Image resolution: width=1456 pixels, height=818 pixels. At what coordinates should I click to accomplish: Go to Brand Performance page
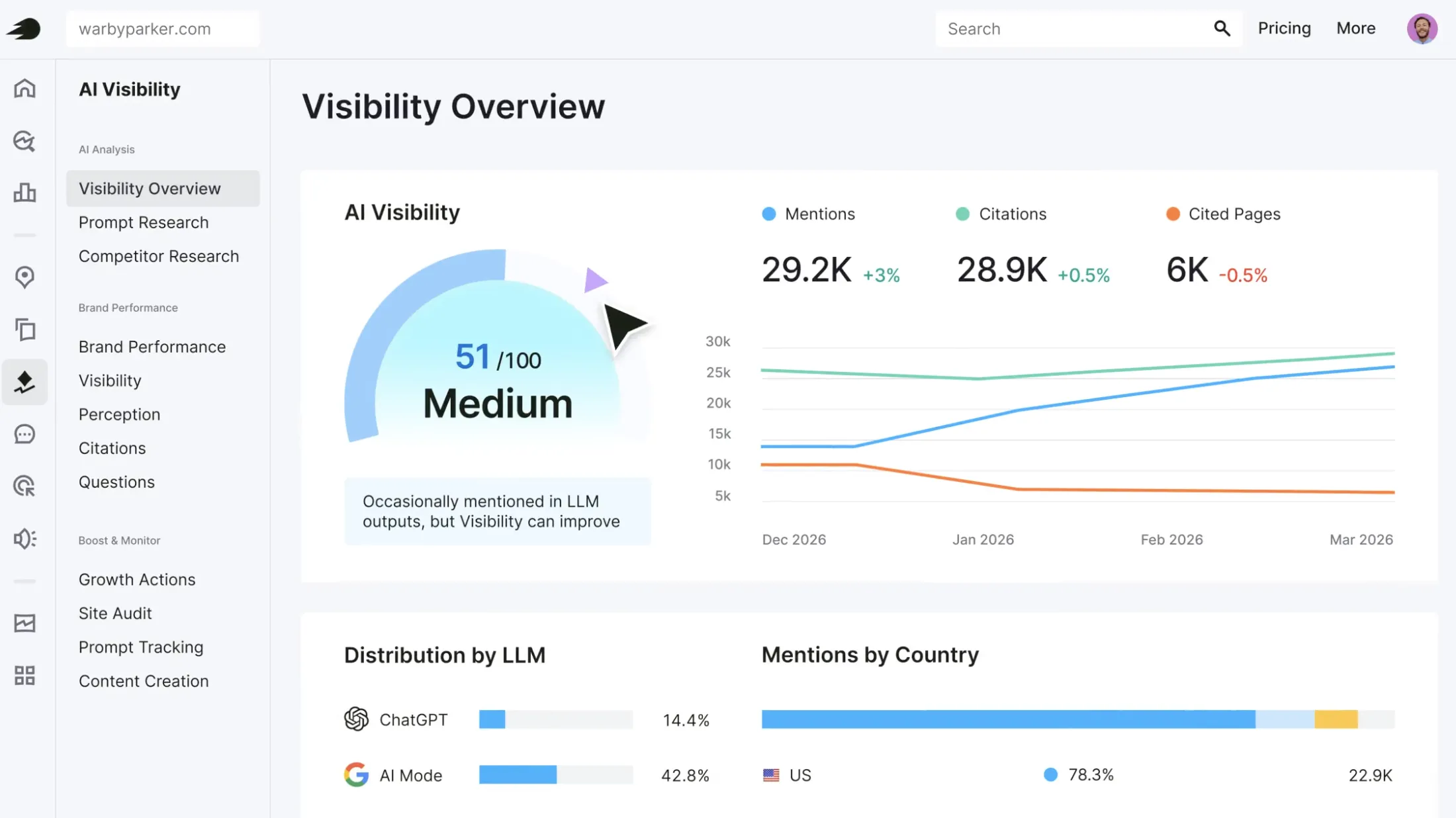click(152, 347)
